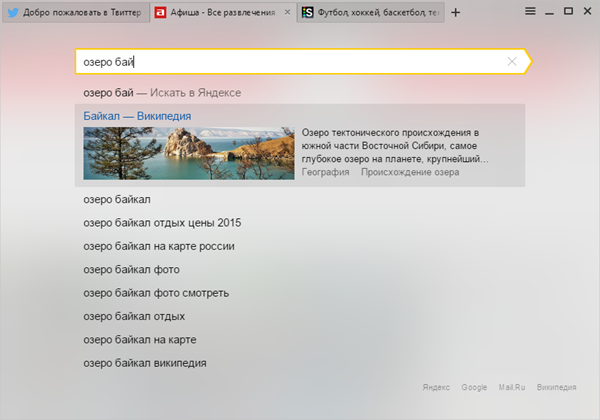This screenshot has height=420, width=600.
Task: Switch search engine to Википедия
Action: [556, 387]
